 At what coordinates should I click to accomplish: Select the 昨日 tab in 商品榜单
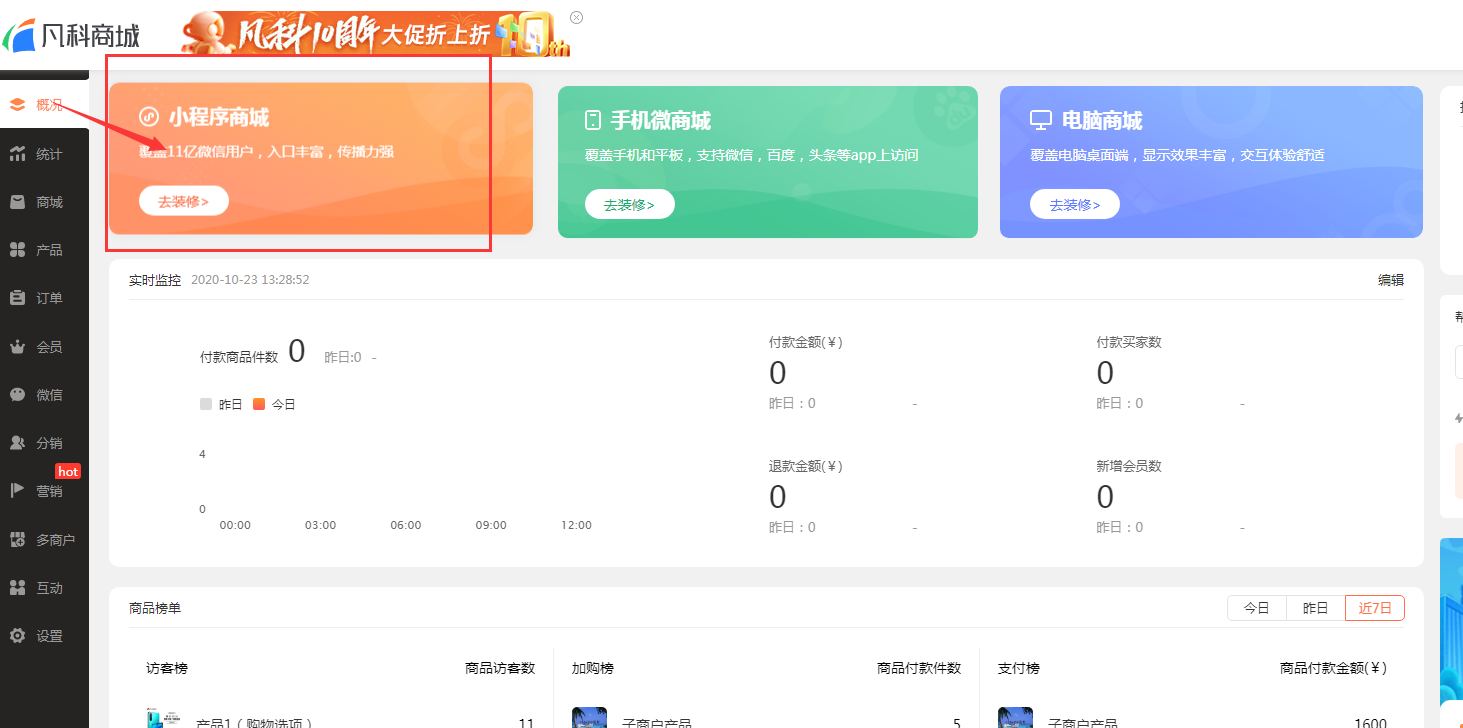coord(1316,608)
